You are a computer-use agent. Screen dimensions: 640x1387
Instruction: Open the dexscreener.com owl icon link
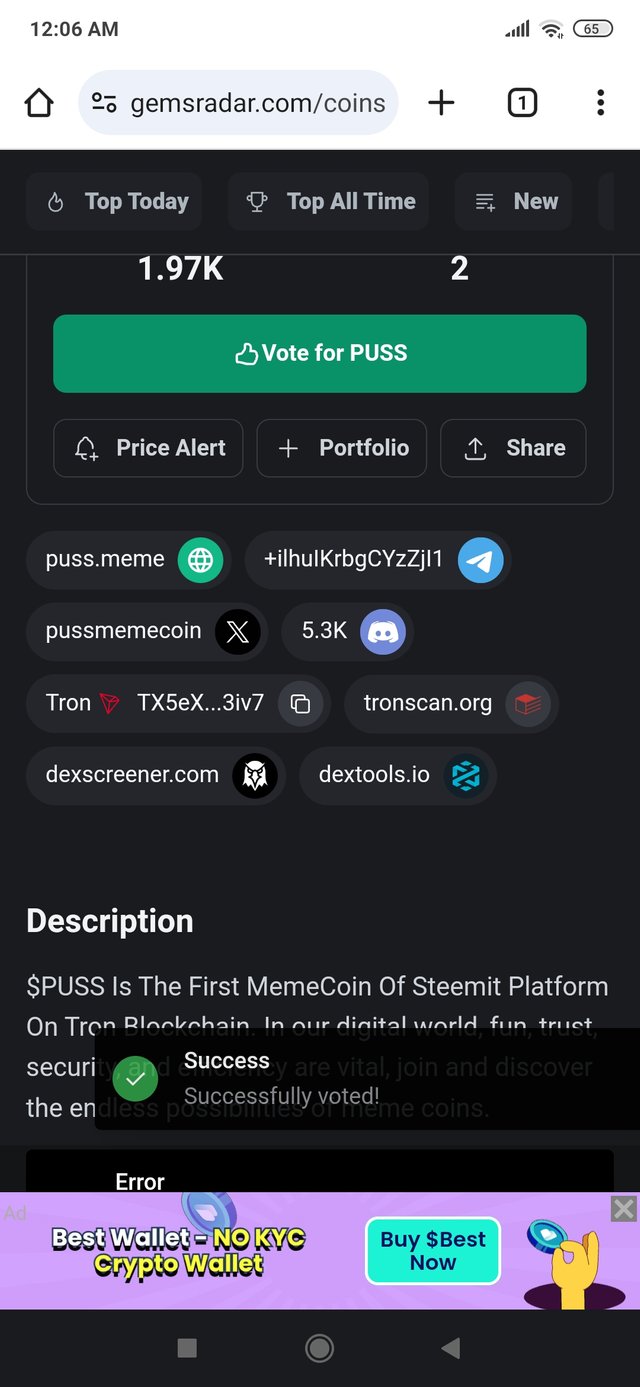click(254, 776)
